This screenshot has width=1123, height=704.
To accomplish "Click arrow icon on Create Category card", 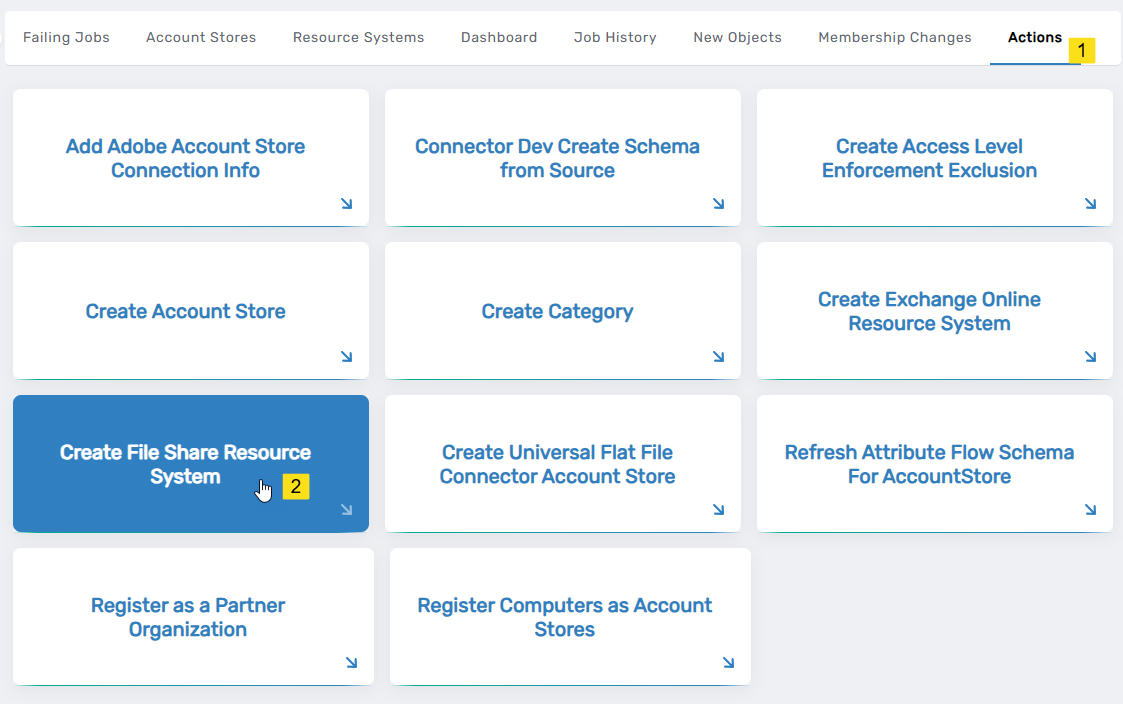I will (718, 357).
